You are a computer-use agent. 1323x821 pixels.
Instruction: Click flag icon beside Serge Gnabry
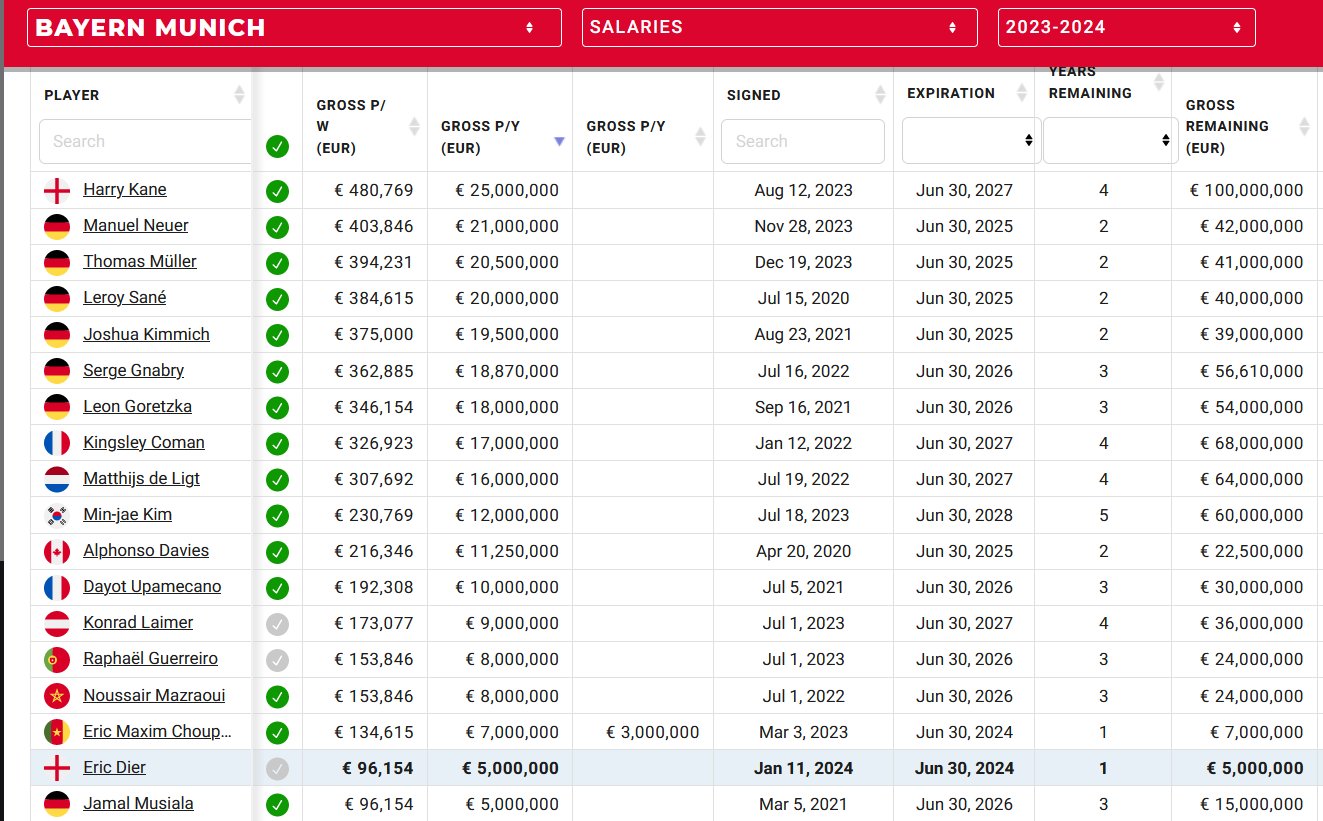coord(56,371)
